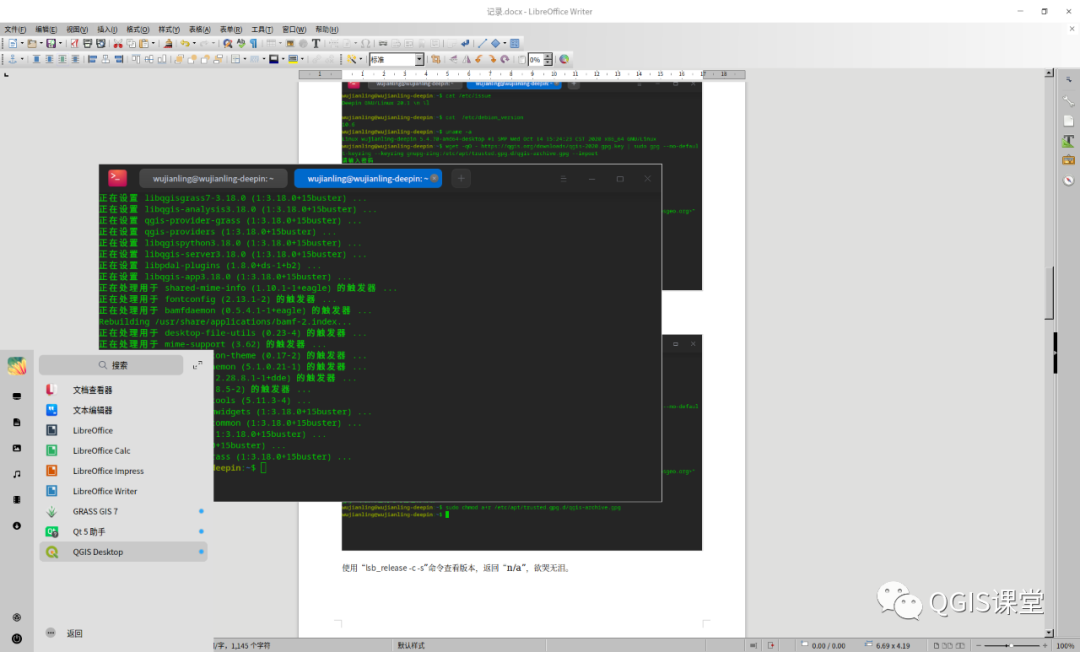Viewport: 1080px width, 652px height.
Task: Click the Sidebar Navigator compass icon
Action: point(1068,180)
